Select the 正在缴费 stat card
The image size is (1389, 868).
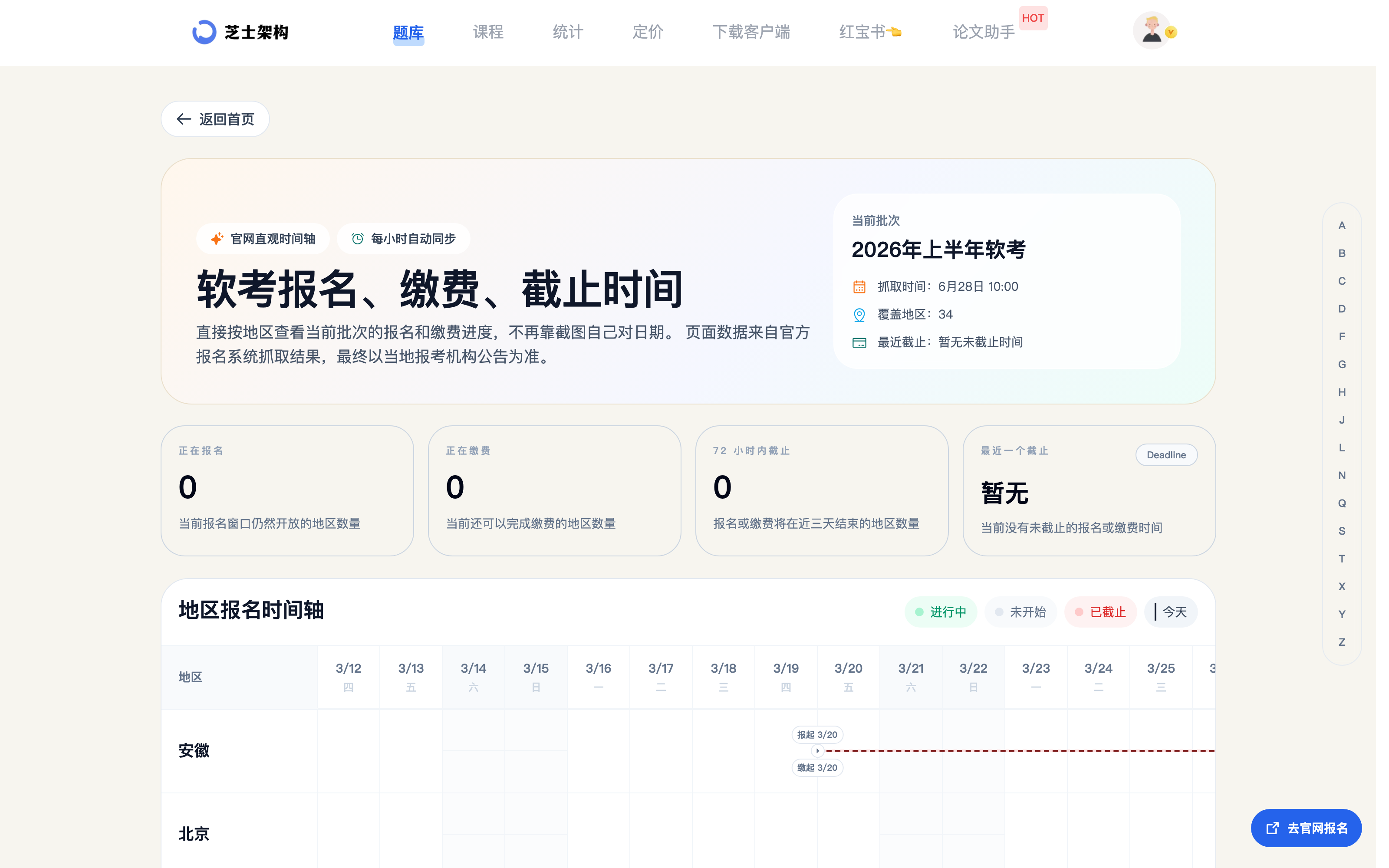[554, 491]
